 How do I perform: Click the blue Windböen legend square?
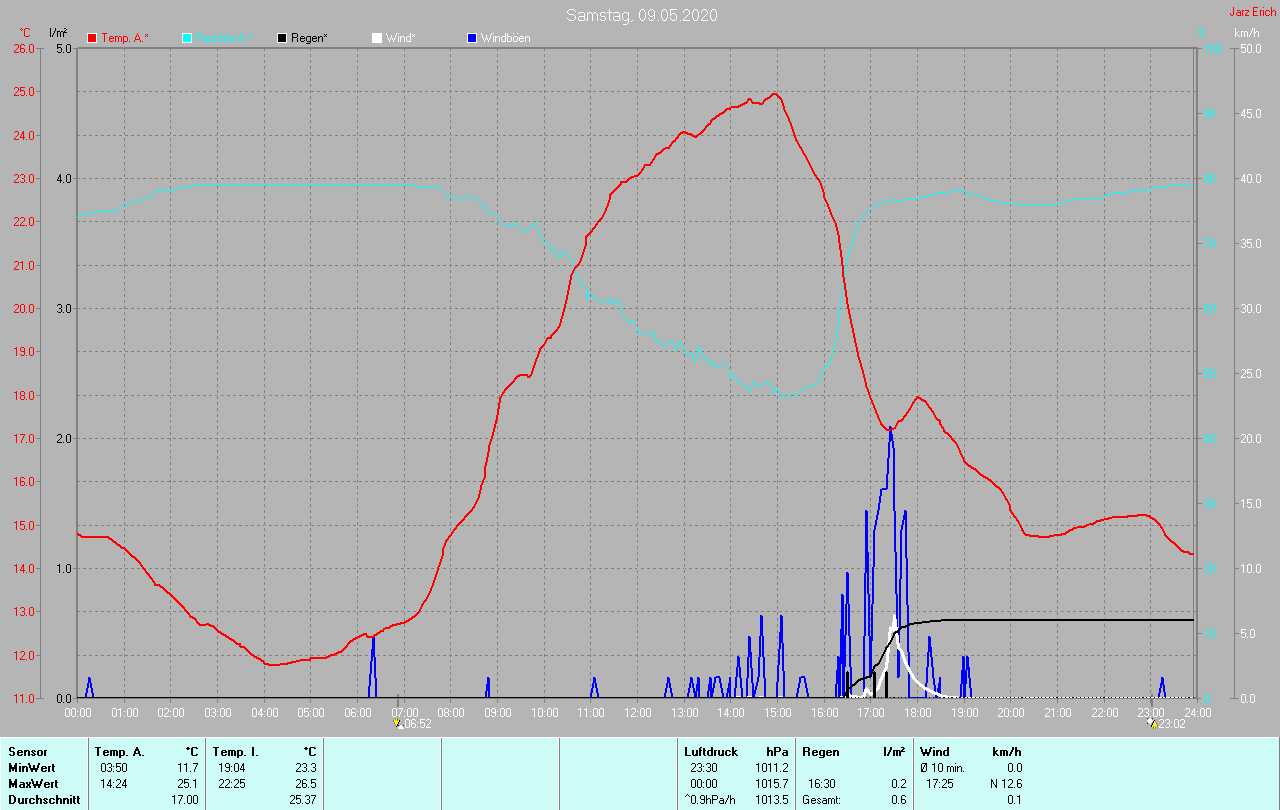(x=472, y=38)
